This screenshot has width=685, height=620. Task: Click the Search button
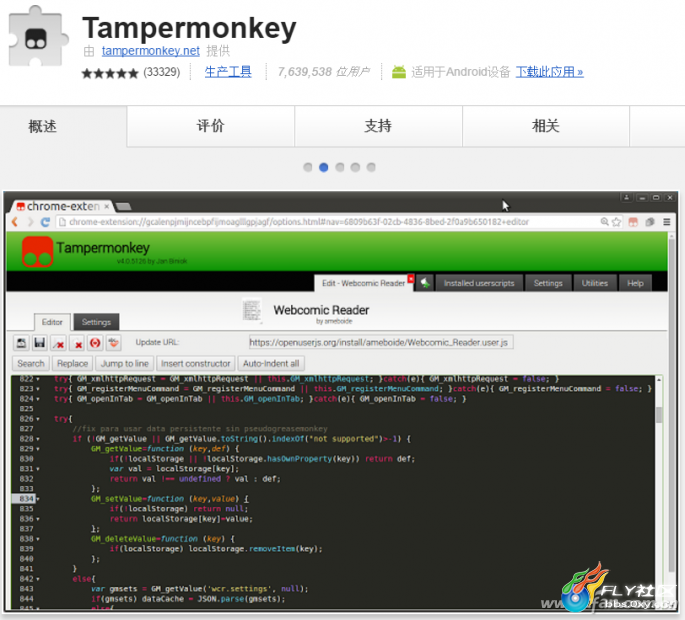[x=31, y=364]
